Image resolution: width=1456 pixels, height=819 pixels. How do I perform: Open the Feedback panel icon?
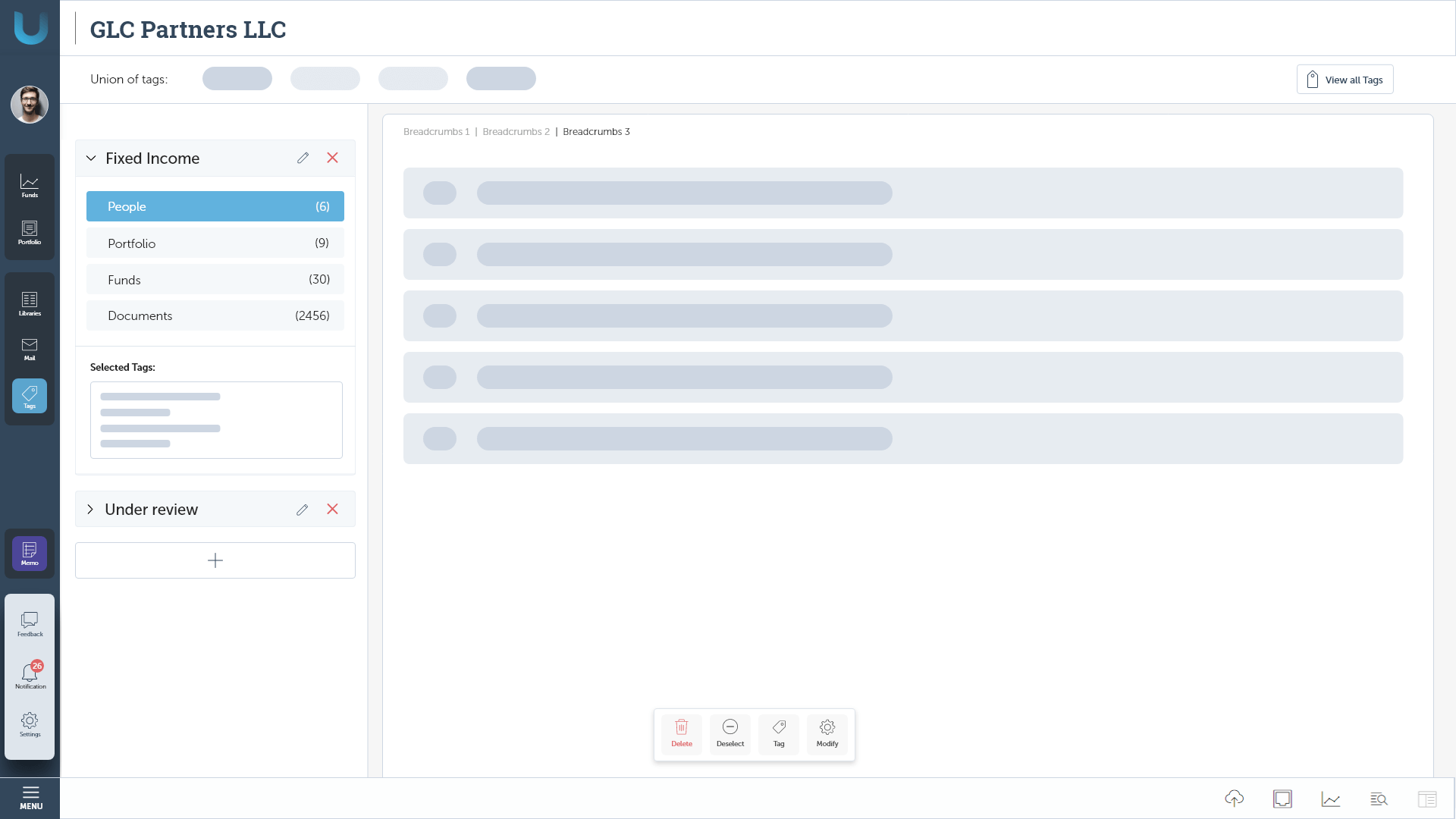30,624
